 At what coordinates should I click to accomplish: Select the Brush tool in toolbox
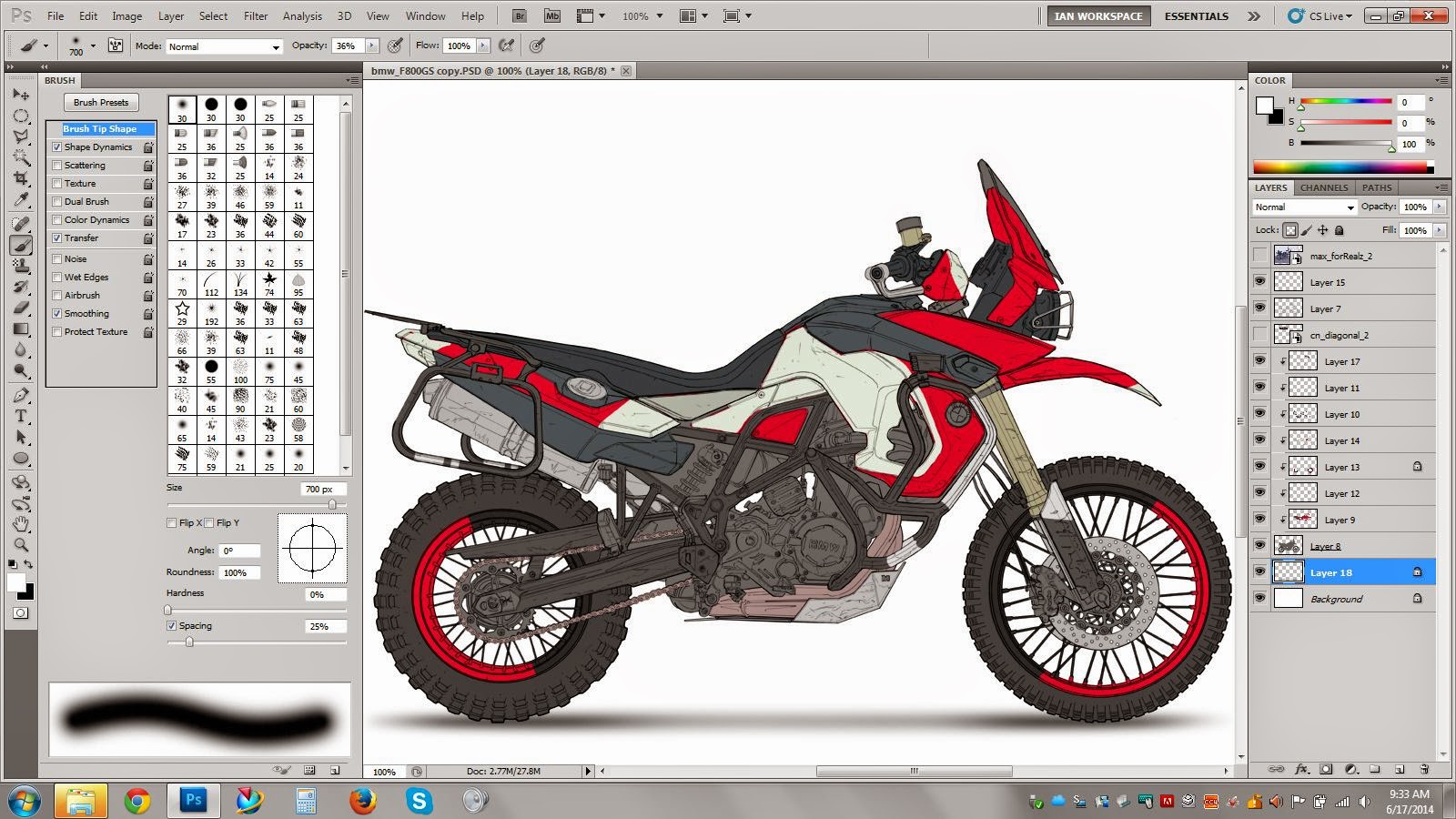[21, 245]
